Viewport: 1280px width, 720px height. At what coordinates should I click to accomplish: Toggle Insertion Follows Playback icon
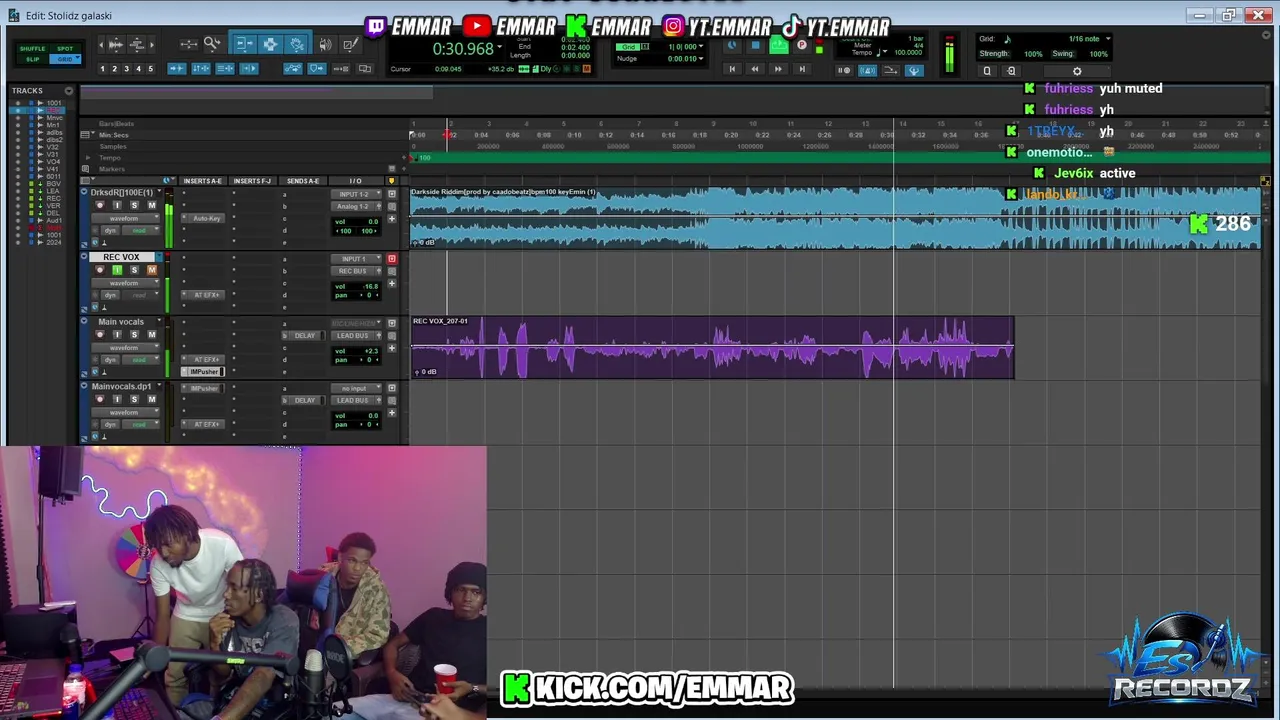coord(249,69)
